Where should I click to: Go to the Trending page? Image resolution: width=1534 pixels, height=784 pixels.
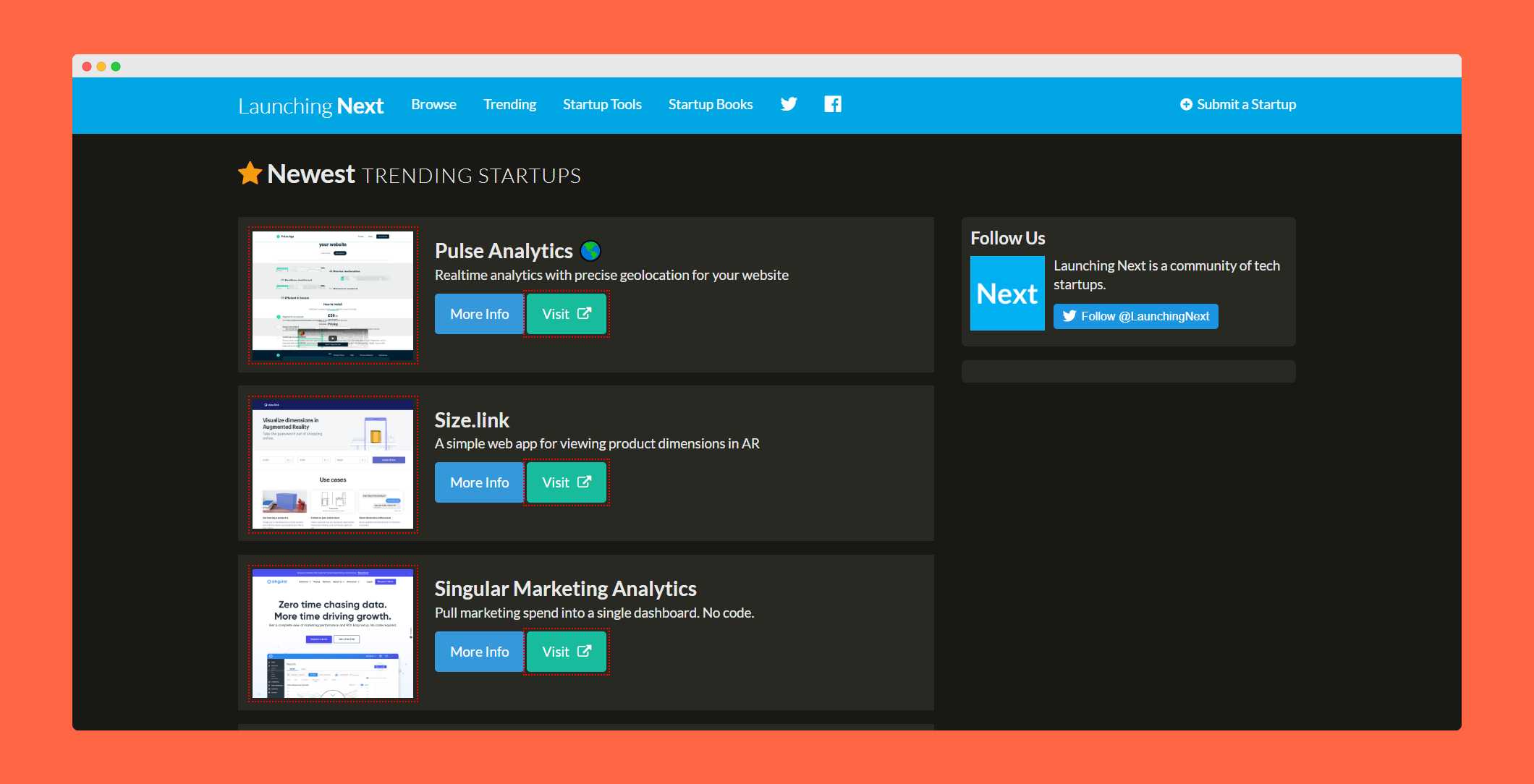[x=509, y=104]
